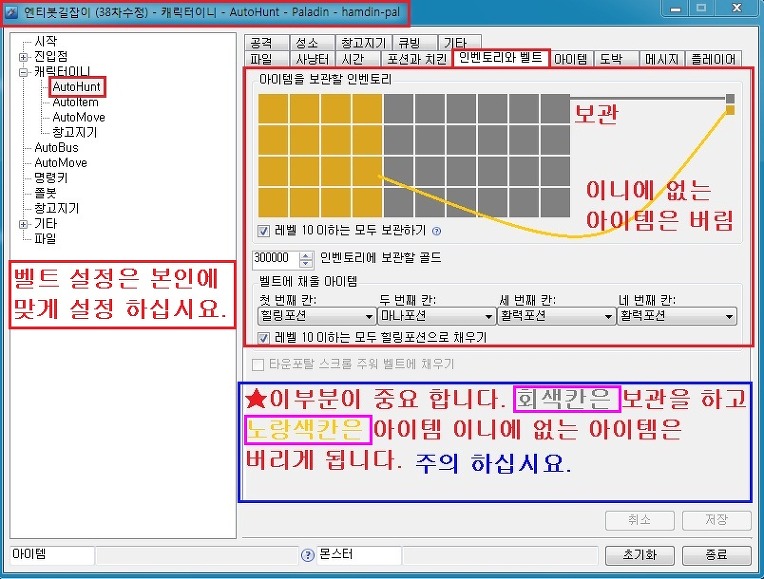Select 창고지기 under 캐릭터이니
The width and height of the screenshot is (764, 579).
click(75, 132)
